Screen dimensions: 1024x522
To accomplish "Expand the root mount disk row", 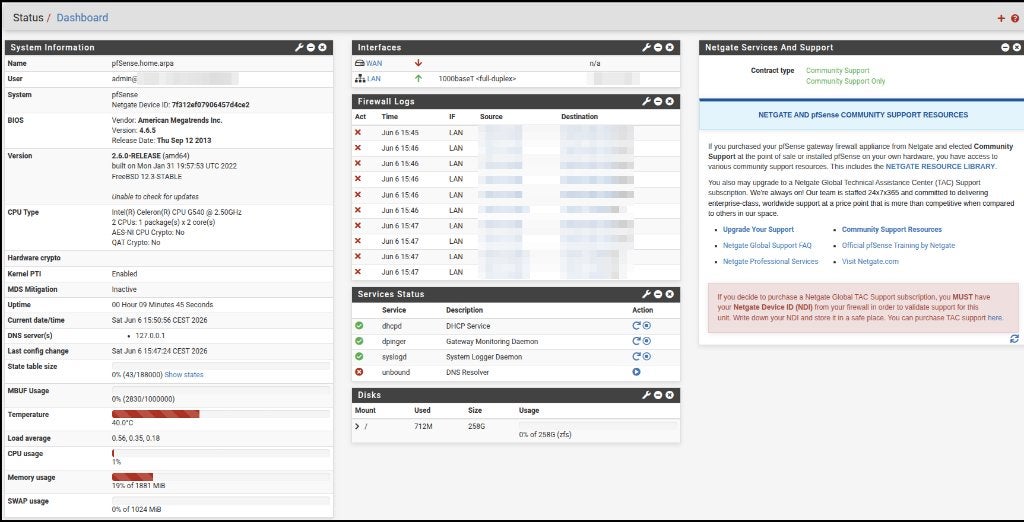I will click(x=357, y=427).
